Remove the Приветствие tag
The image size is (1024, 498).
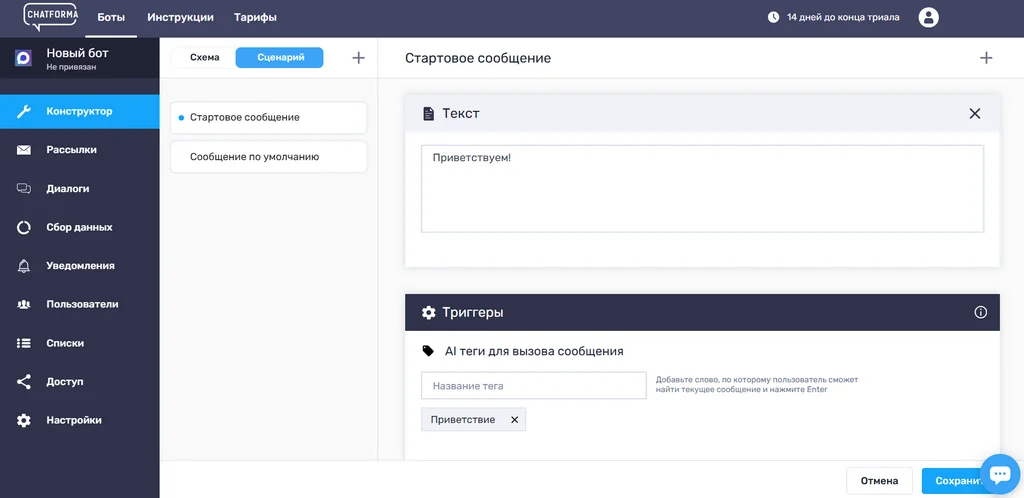[514, 420]
